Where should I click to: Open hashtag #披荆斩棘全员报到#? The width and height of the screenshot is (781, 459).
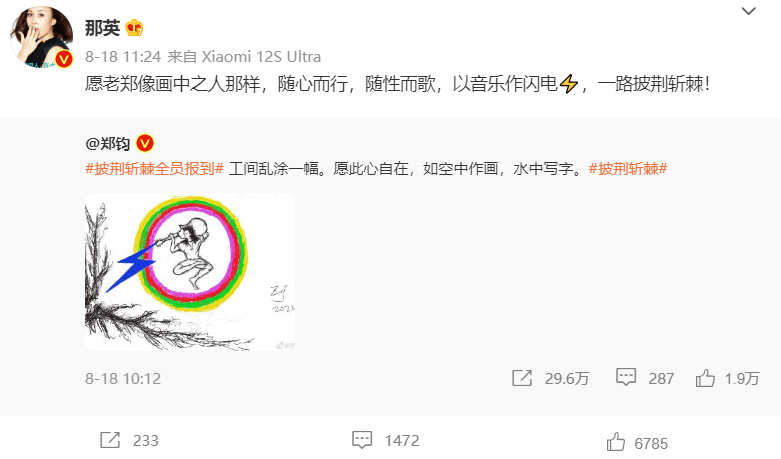point(154,169)
